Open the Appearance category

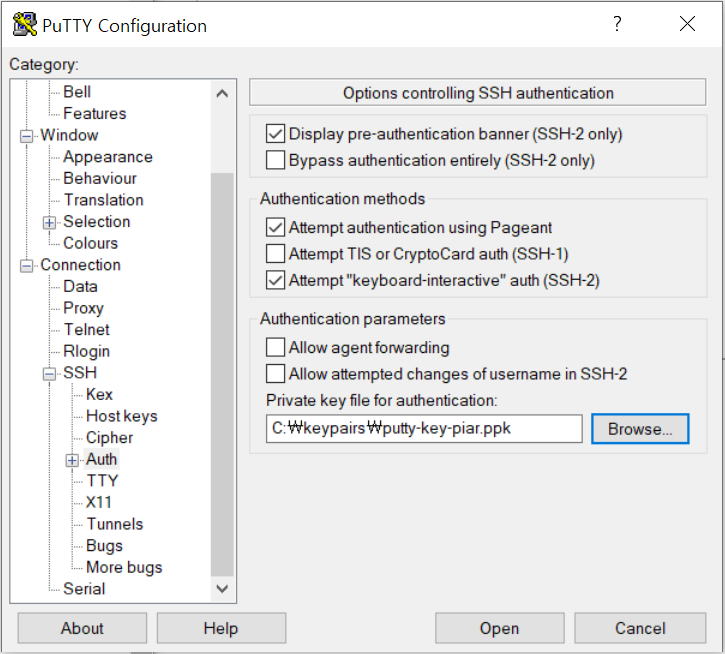point(108,157)
